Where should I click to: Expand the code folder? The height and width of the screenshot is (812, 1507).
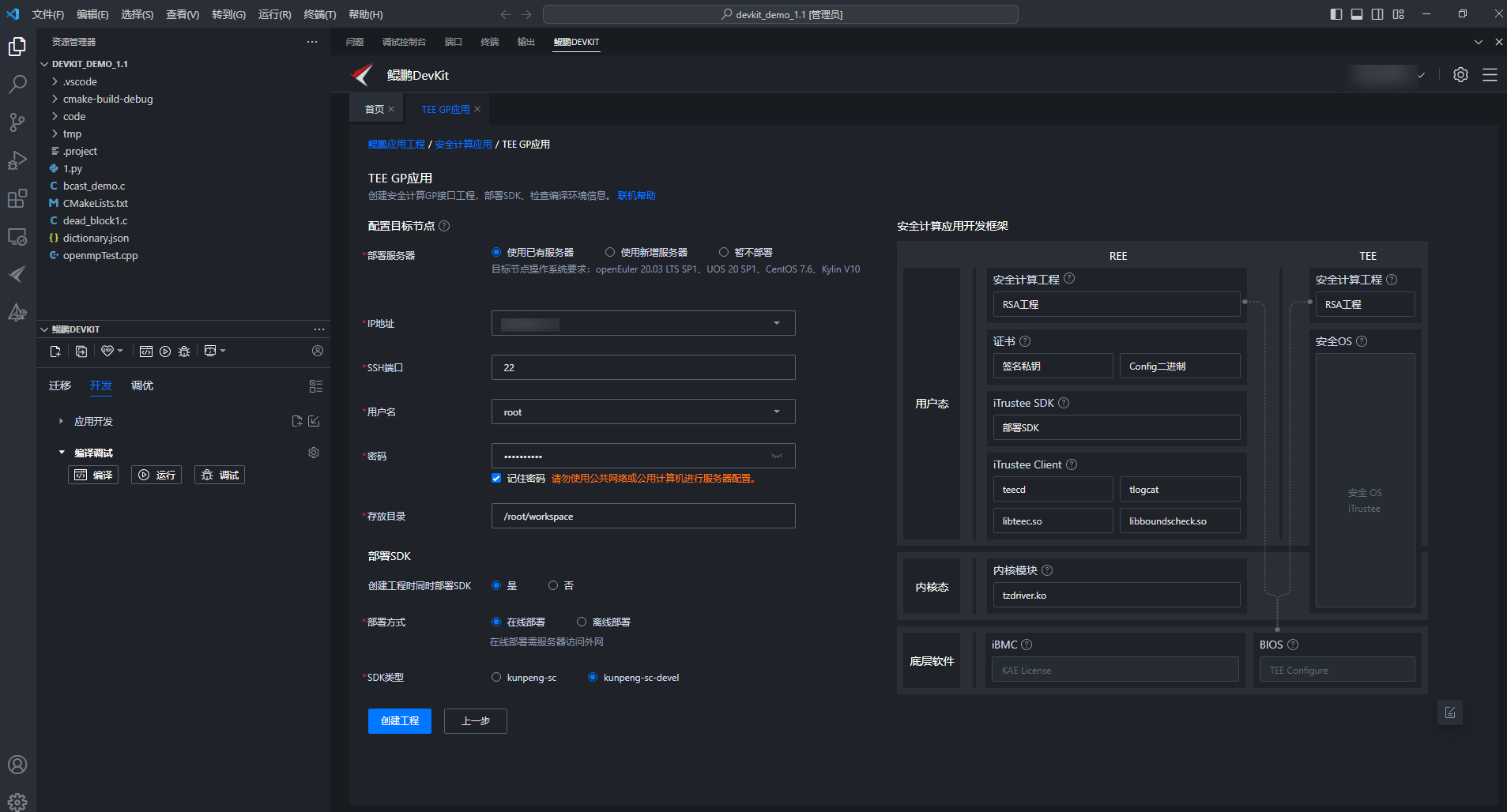[x=183, y=116]
